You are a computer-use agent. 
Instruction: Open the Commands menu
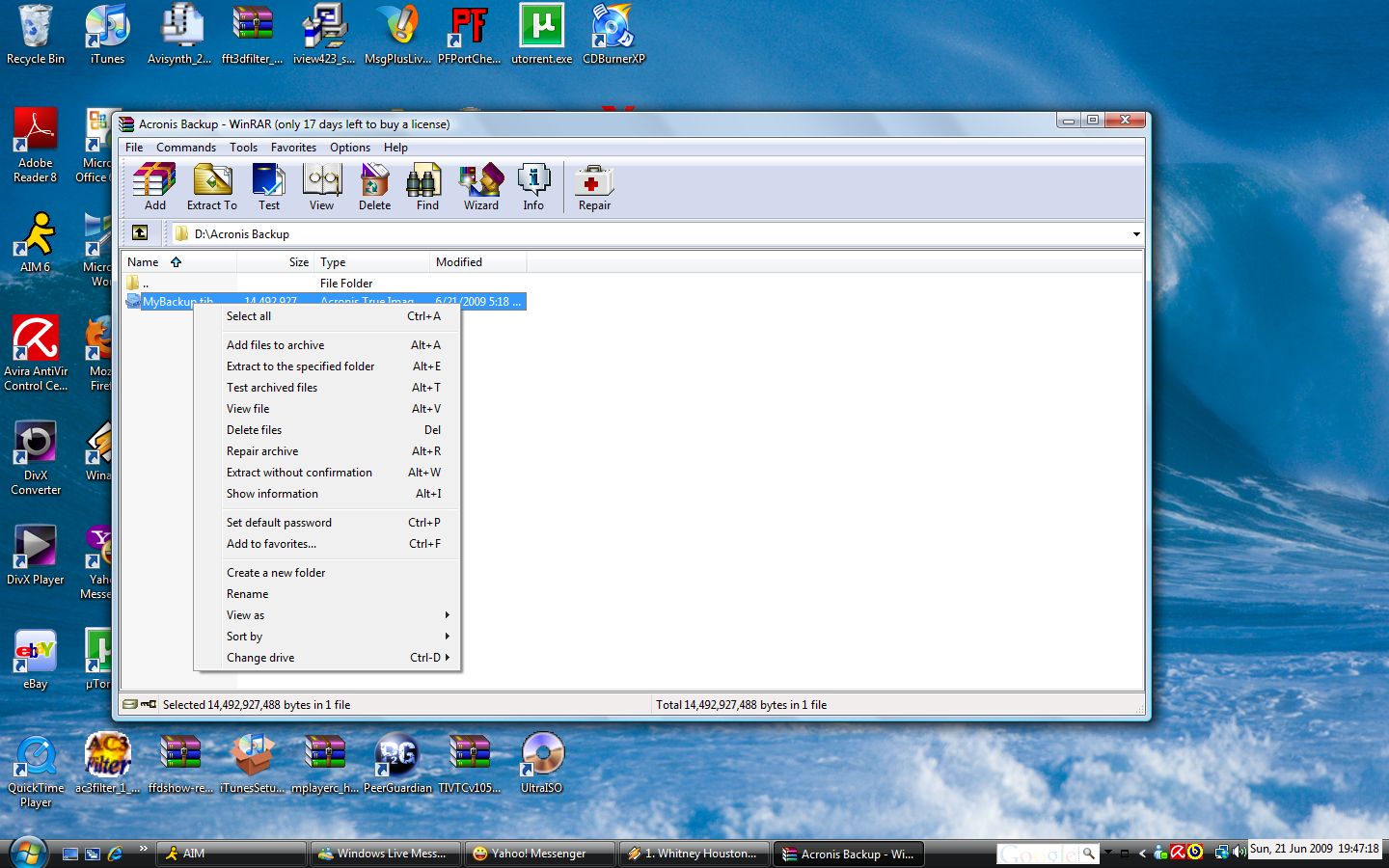click(x=186, y=148)
